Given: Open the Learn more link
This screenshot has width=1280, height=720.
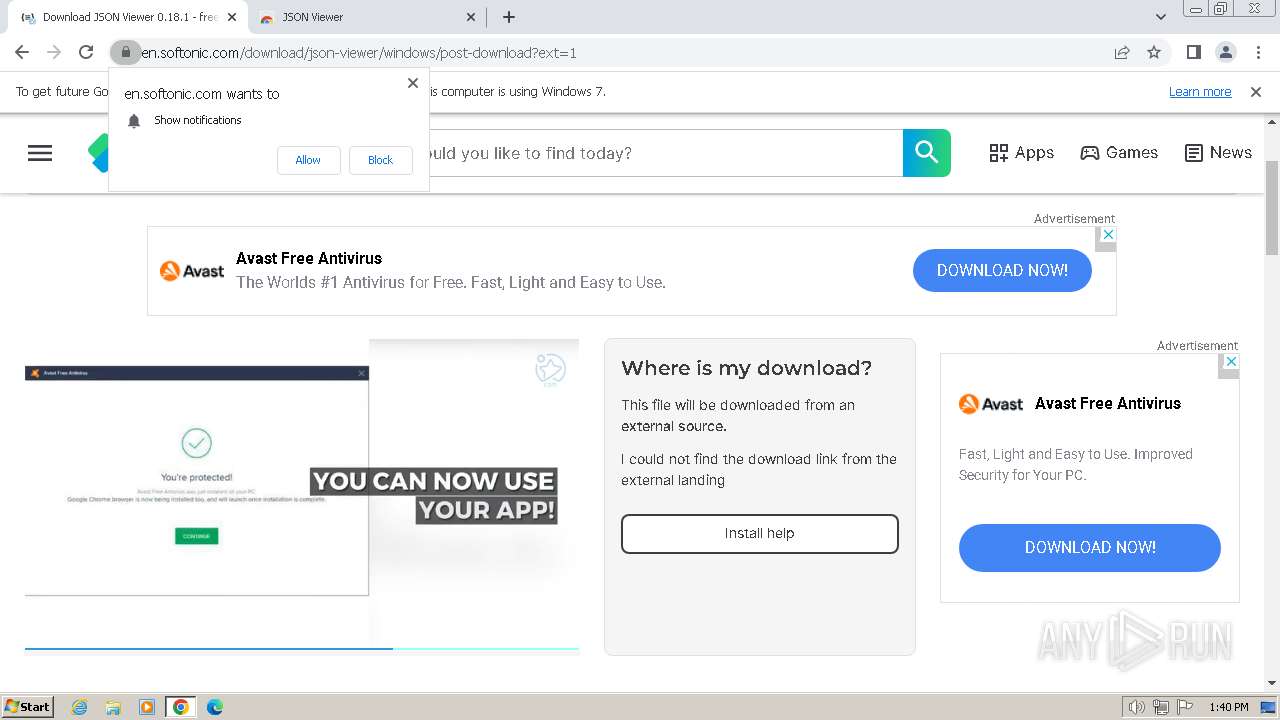Looking at the screenshot, I should [1200, 92].
